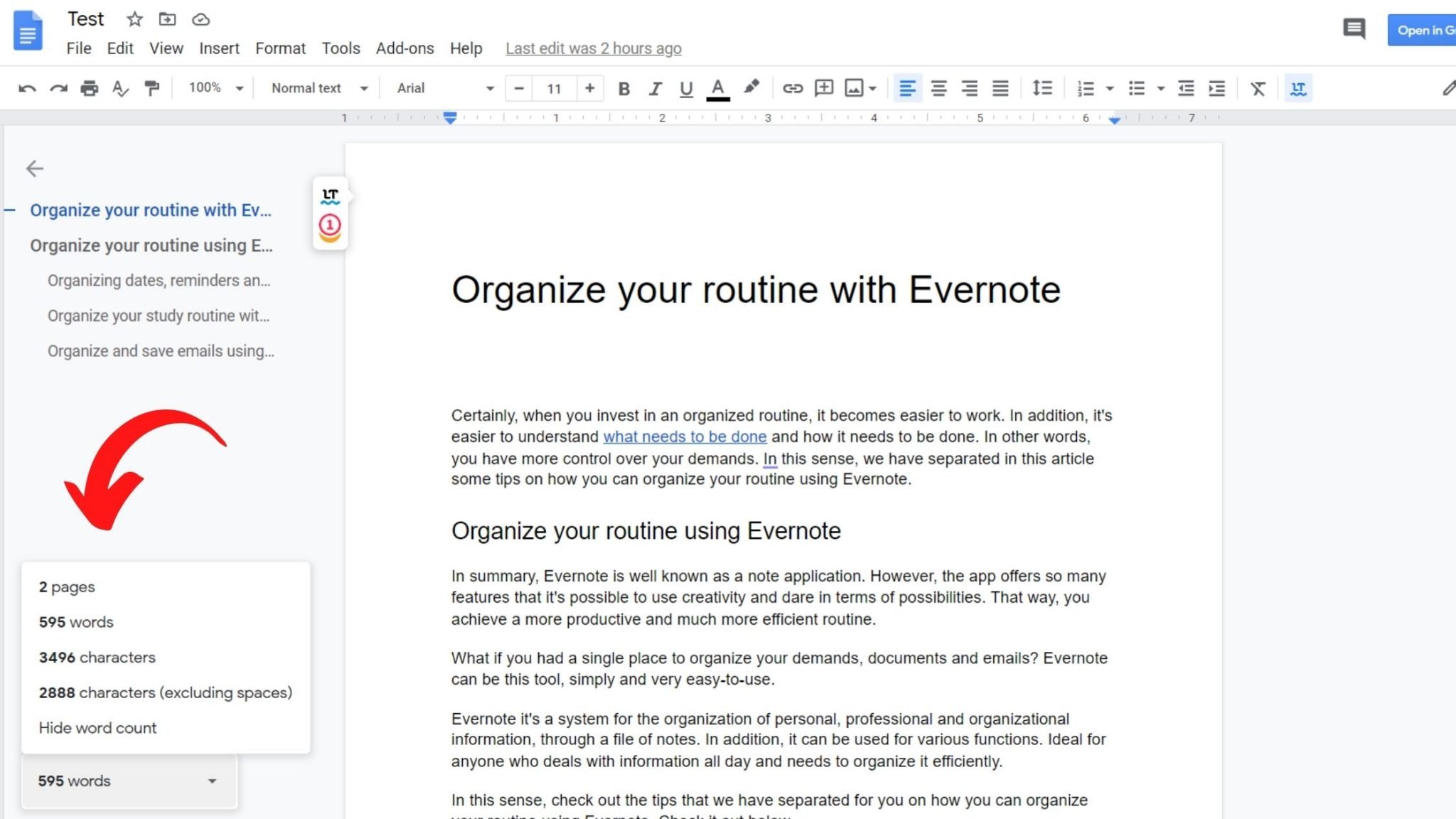The width and height of the screenshot is (1456, 819).
Task: Jump to 'Organizing dates, reminders an...' outline item
Action: (159, 280)
